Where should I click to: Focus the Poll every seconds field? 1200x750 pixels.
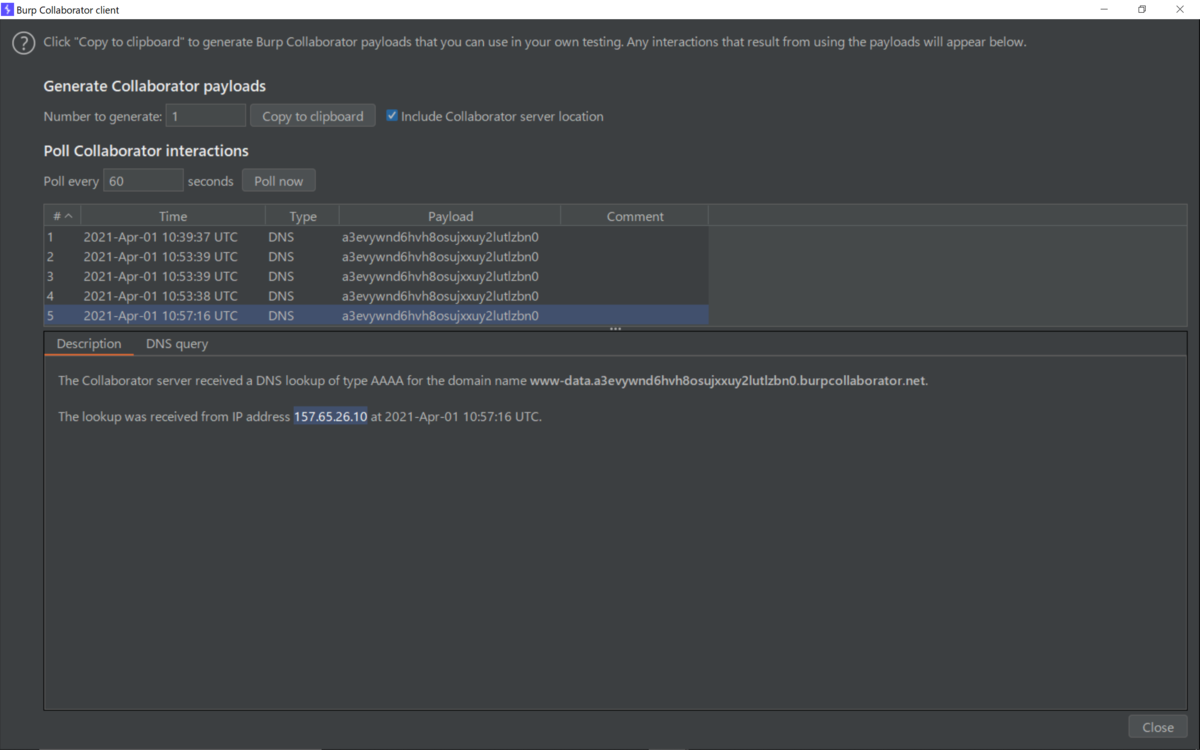pos(143,181)
